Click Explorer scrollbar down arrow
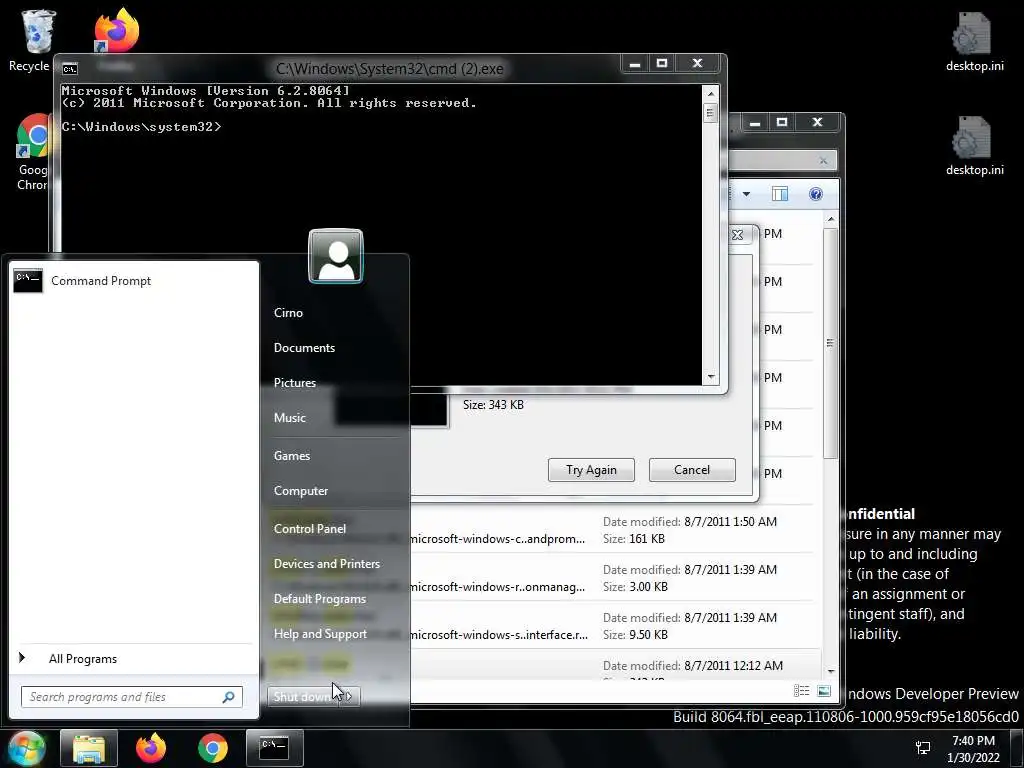Image resolution: width=1024 pixels, height=768 pixels. click(831, 671)
